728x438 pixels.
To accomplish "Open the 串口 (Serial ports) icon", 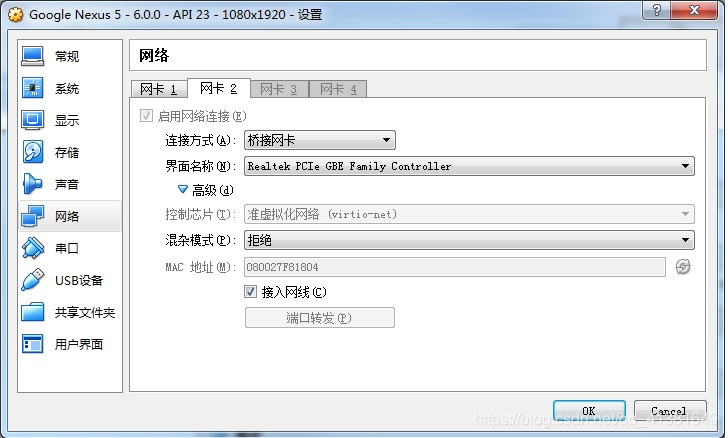I will (32, 248).
